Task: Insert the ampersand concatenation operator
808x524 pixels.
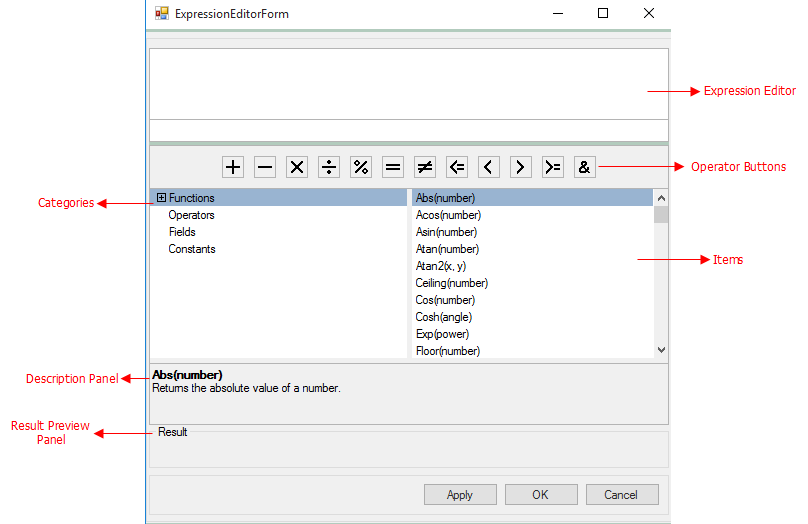Action: (584, 167)
